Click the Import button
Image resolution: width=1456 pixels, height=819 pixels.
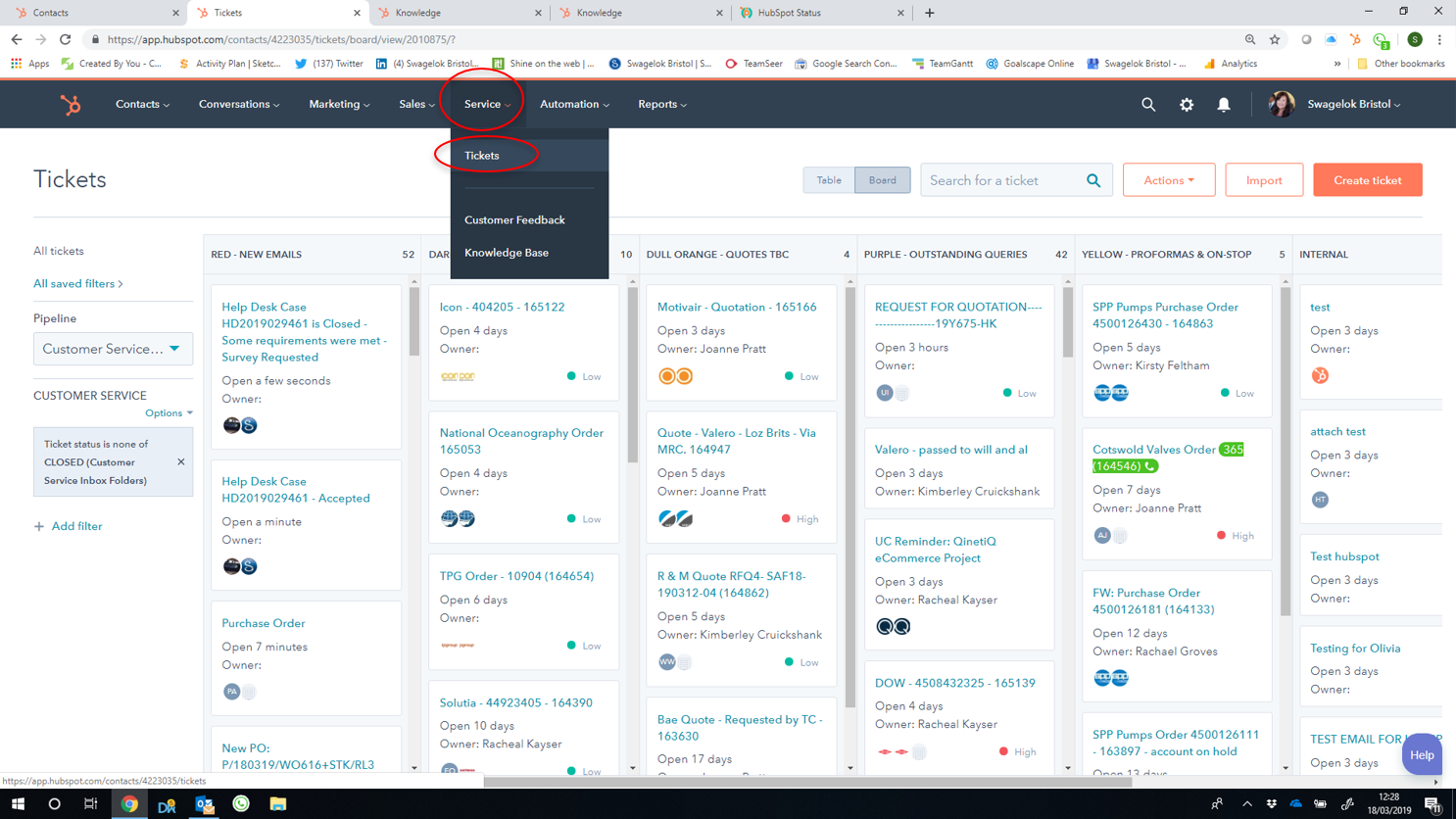(1264, 180)
